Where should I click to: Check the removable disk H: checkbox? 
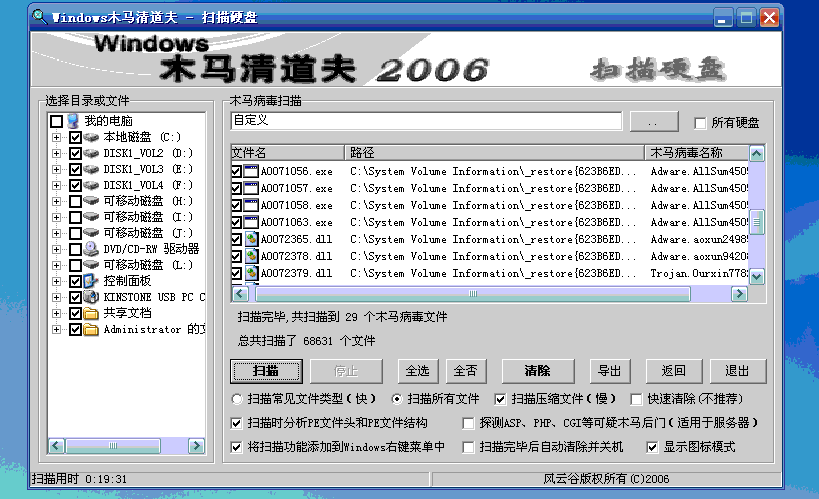click(x=75, y=201)
